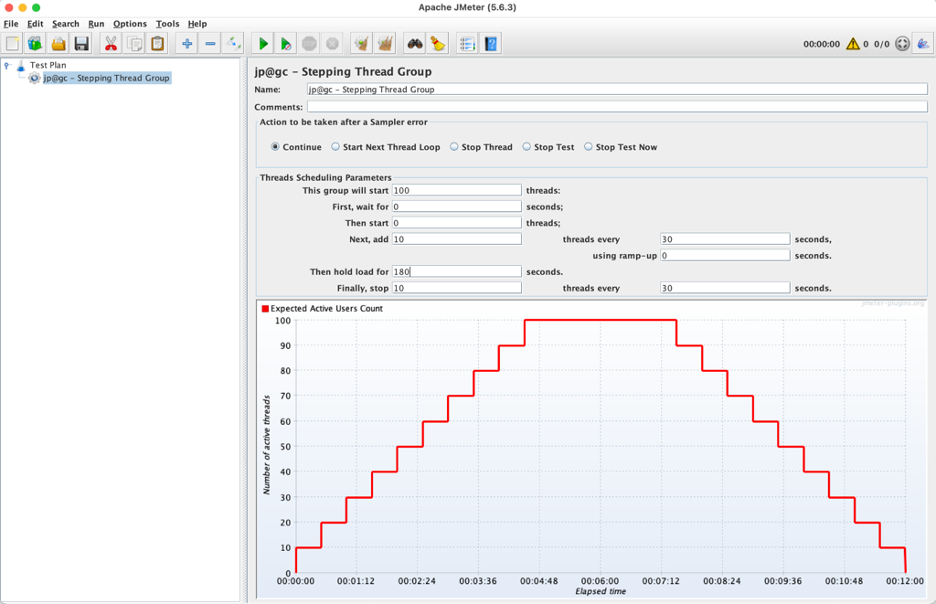Open log viewer via yellow warning triangle

pos(853,44)
